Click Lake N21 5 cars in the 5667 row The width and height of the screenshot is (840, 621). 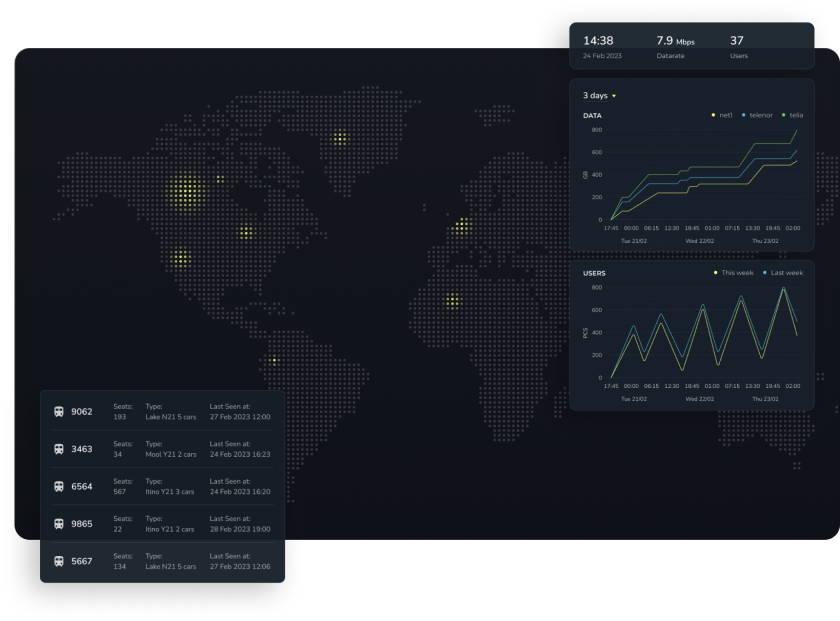[171, 566]
